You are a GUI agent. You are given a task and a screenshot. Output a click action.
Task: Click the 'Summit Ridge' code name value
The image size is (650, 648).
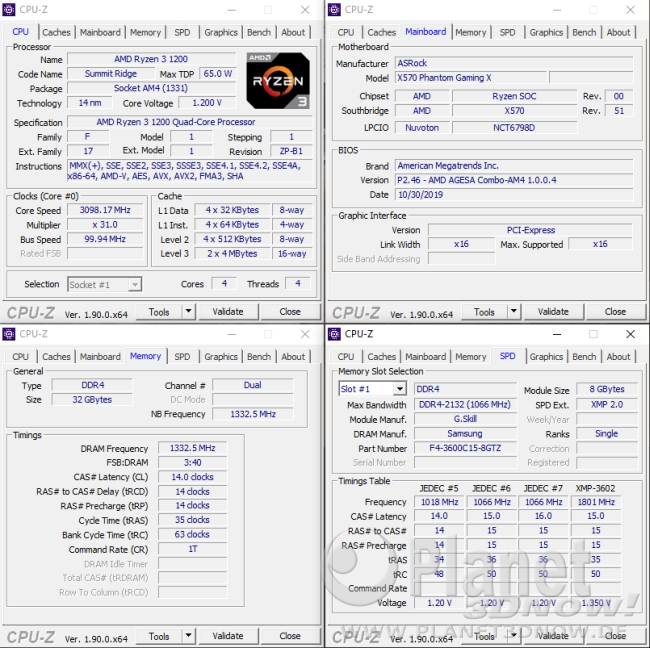point(111,74)
